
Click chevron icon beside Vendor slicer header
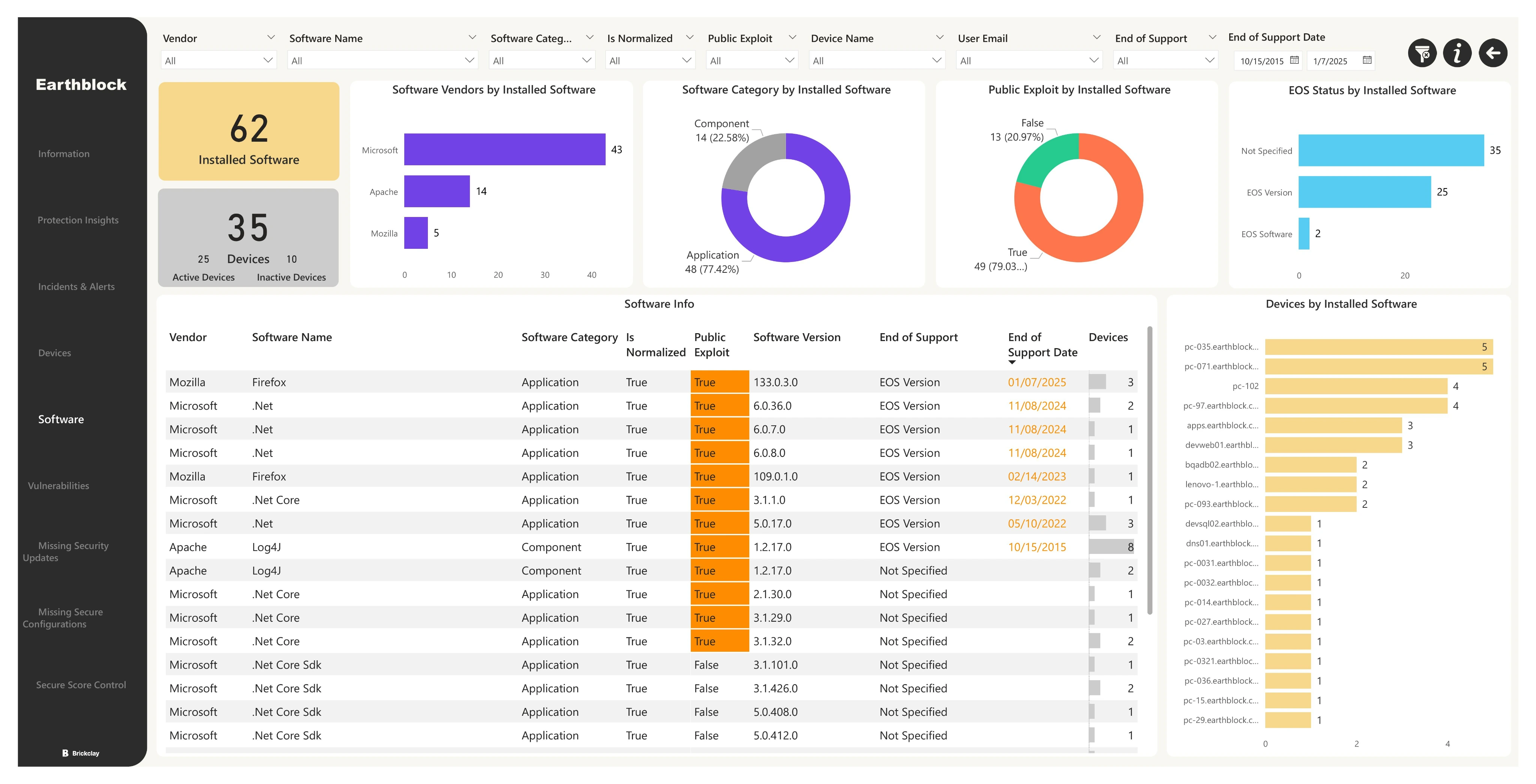point(271,37)
